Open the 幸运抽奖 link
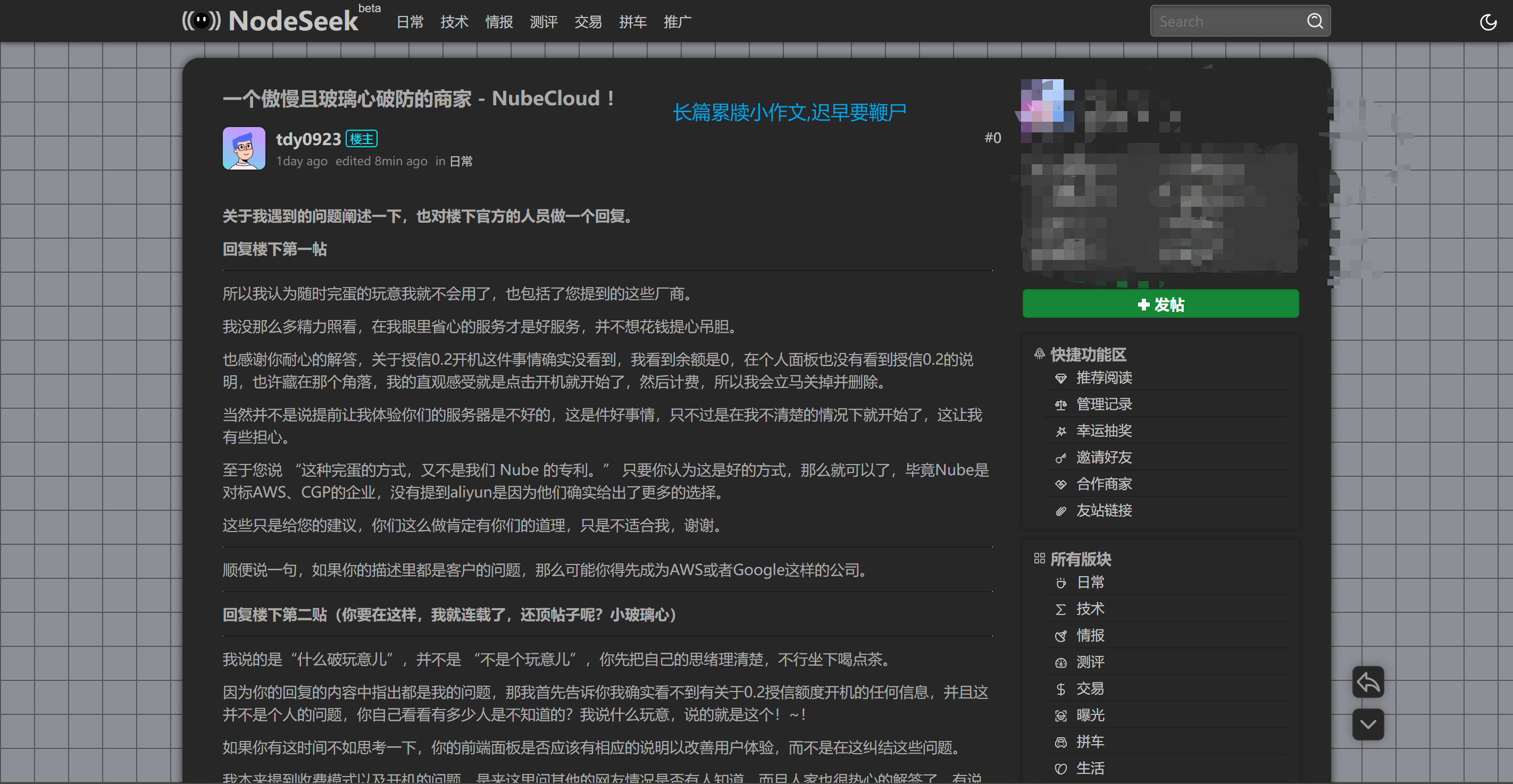The height and width of the screenshot is (784, 1513). pos(1104,431)
